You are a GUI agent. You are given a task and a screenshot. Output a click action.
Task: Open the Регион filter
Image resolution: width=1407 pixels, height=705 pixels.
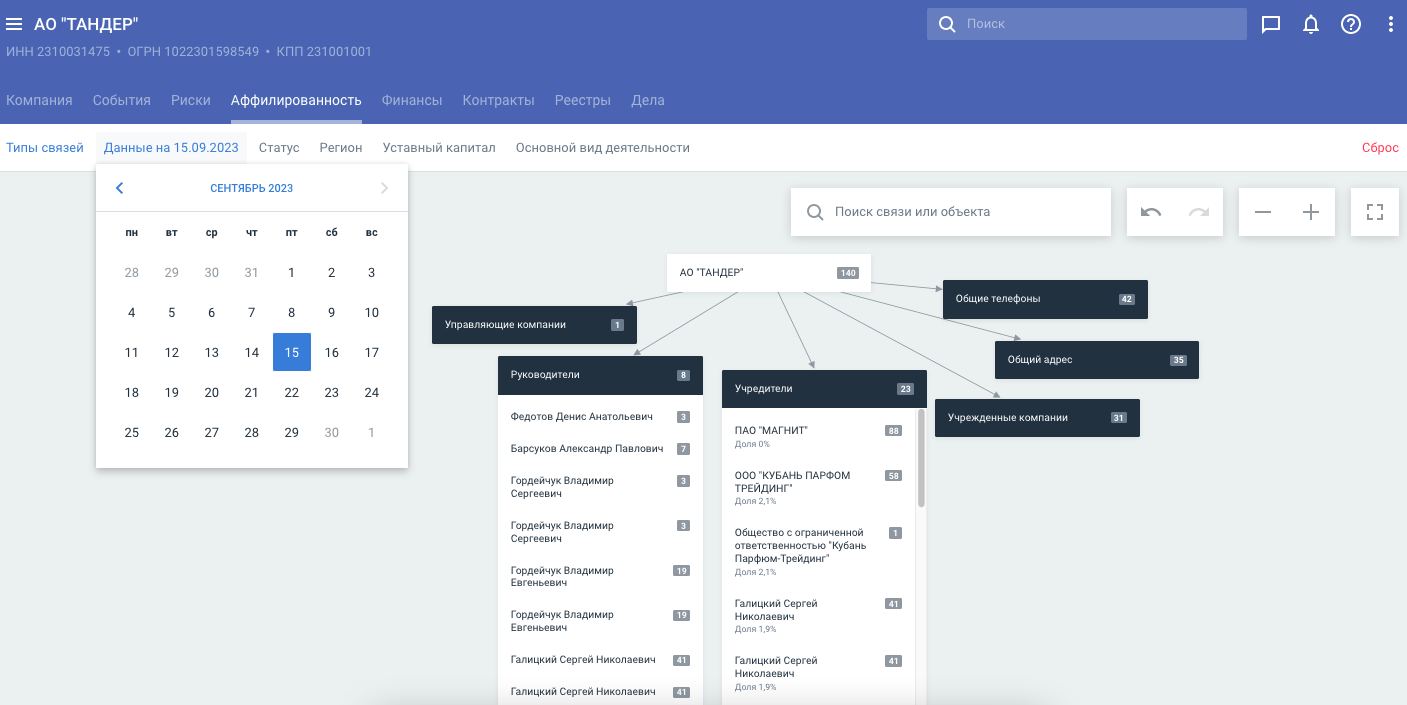[x=341, y=148]
